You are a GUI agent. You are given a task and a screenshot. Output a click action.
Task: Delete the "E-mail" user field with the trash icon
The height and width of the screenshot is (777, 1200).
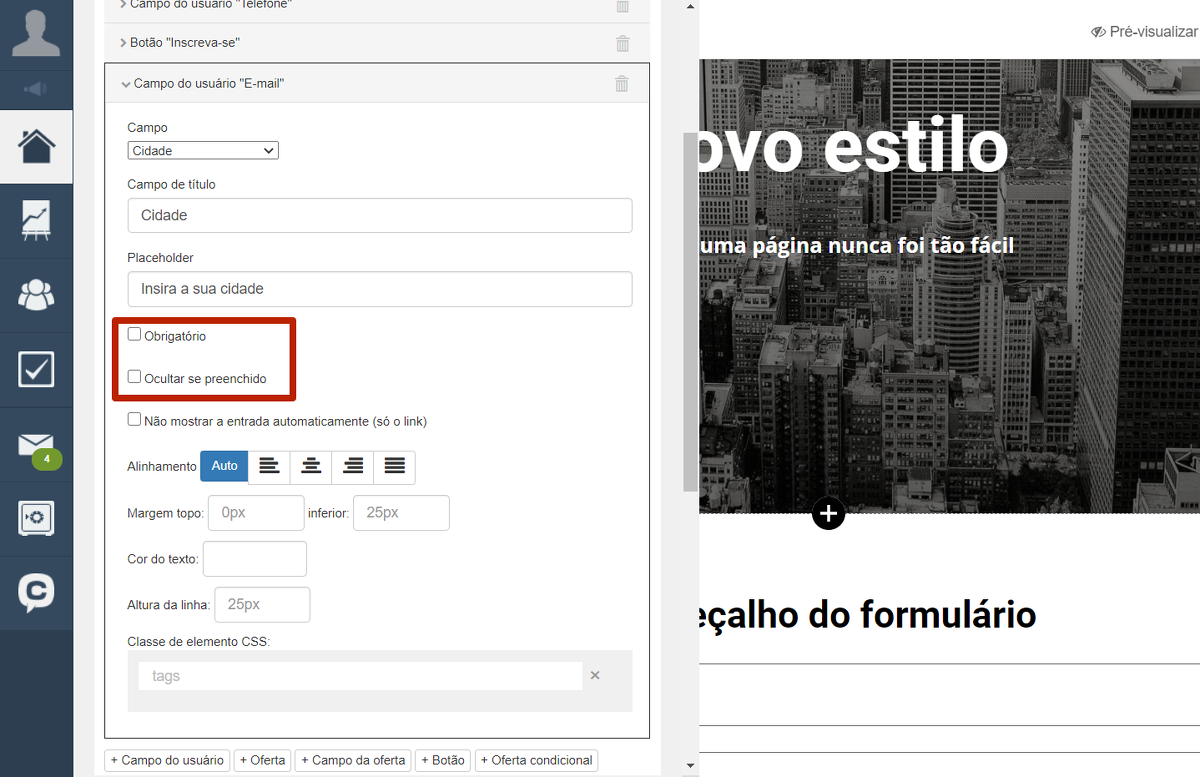pyautogui.click(x=622, y=84)
